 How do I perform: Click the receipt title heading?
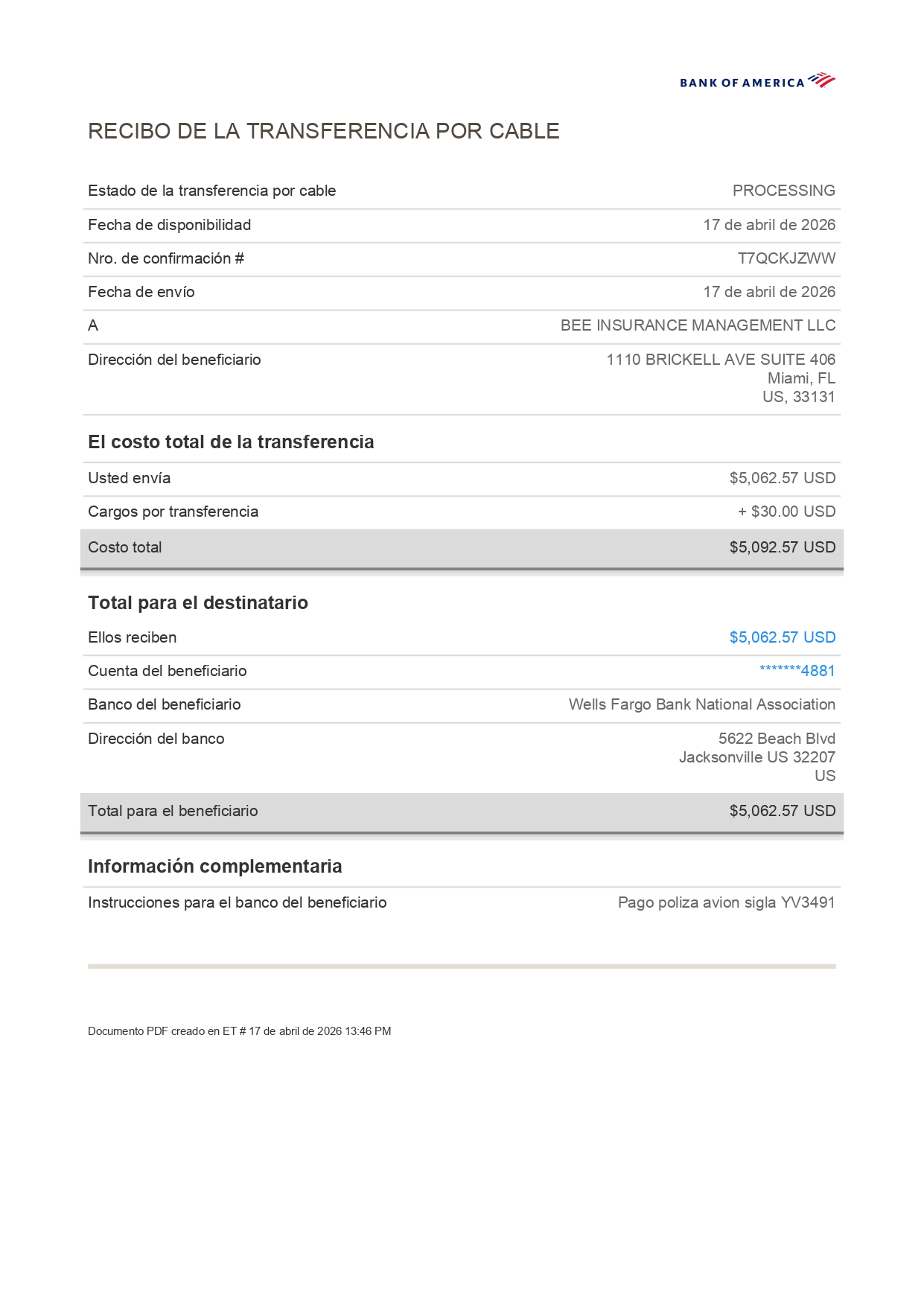pos(323,131)
